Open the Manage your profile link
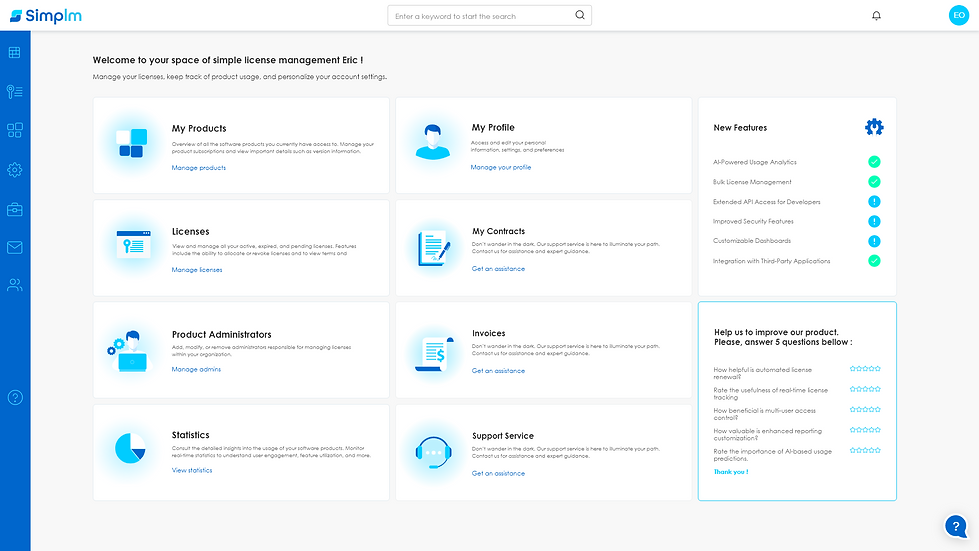This screenshot has height=551, width=979. coord(501,167)
